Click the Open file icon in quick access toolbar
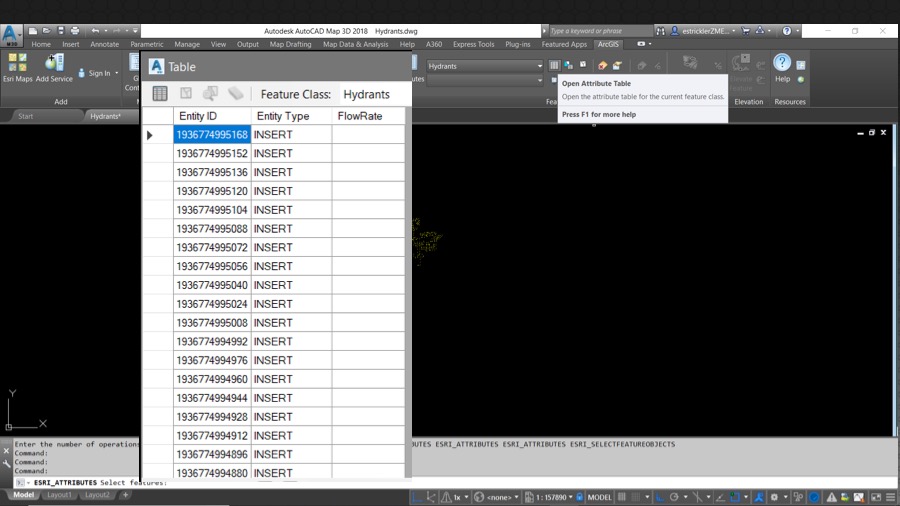Screen dimensions: 900x506 (x=46, y=31)
